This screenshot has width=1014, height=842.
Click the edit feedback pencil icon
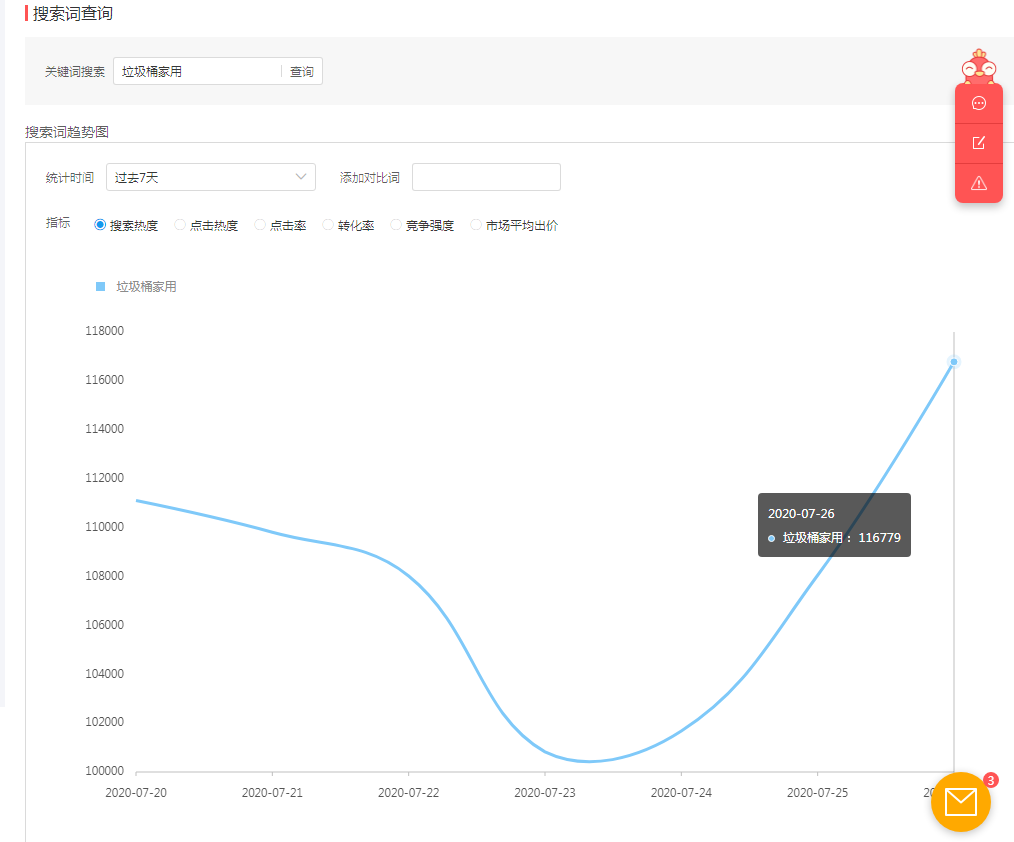pyautogui.click(x=978, y=143)
